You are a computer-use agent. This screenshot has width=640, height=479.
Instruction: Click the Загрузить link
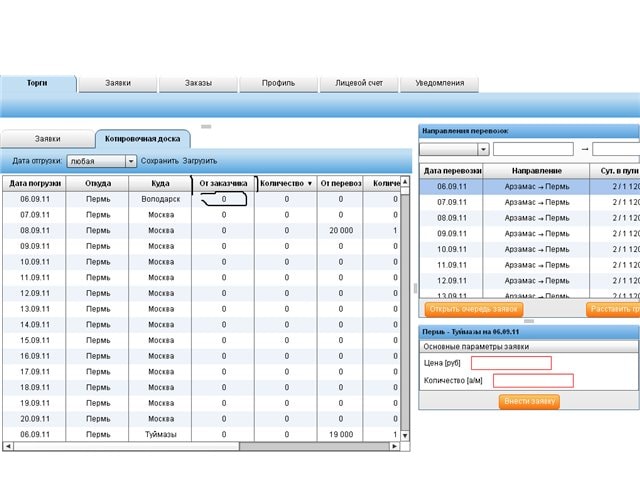pyautogui.click(x=199, y=161)
